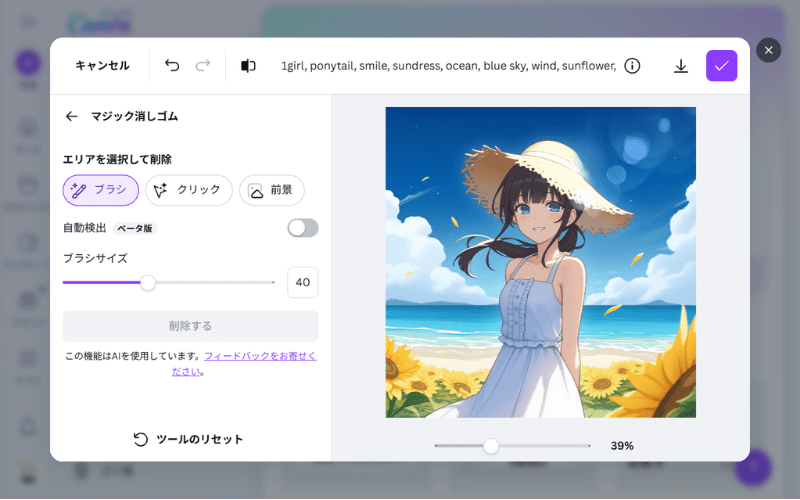800x500 pixels.
Task: Select the 前景 selection mode
Action: pos(272,190)
